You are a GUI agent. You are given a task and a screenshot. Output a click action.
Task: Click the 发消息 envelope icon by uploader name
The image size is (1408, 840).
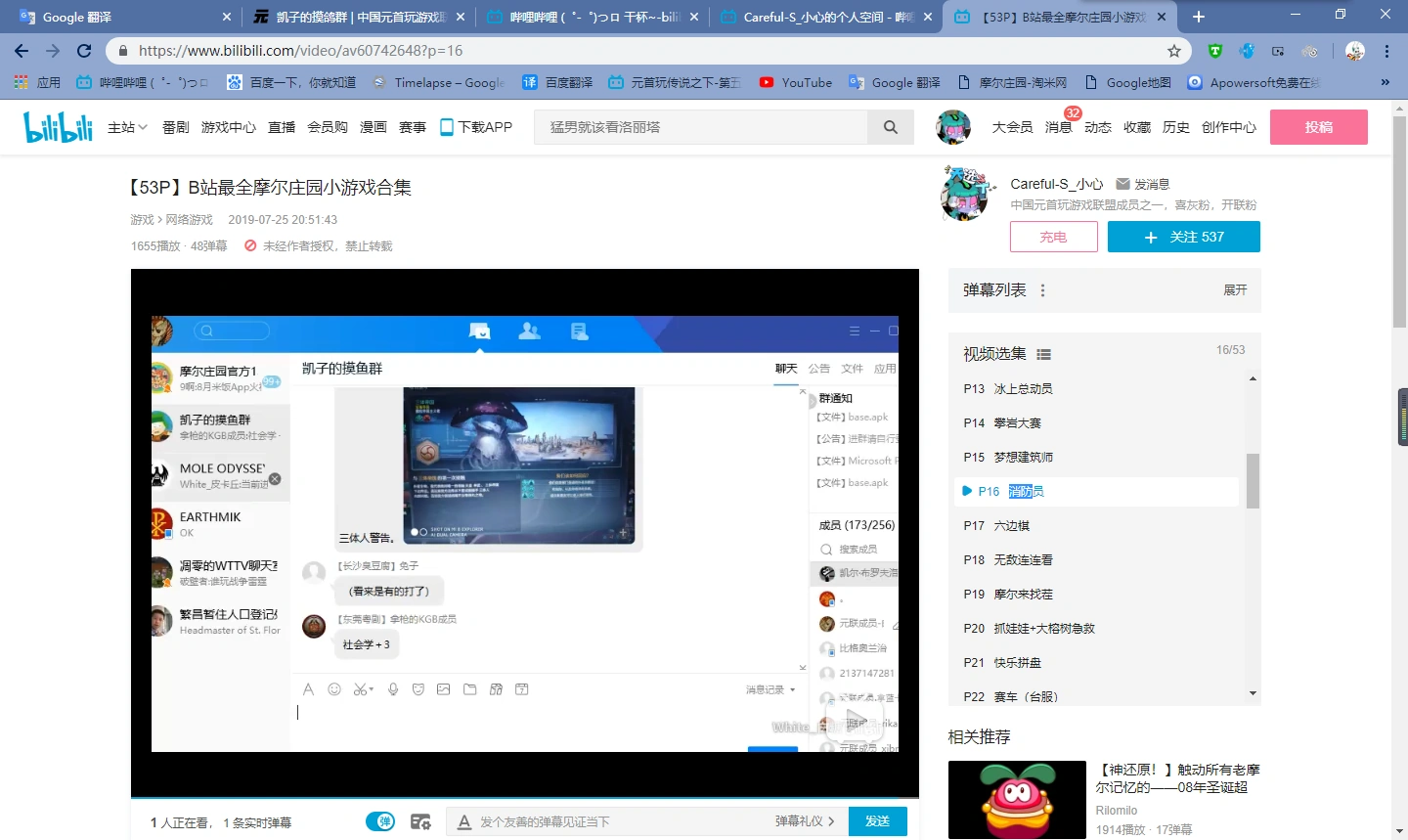[1122, 183]
